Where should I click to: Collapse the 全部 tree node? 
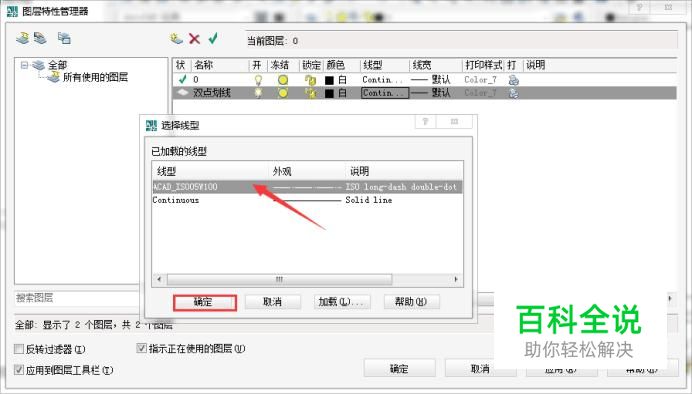coord(24,65)
